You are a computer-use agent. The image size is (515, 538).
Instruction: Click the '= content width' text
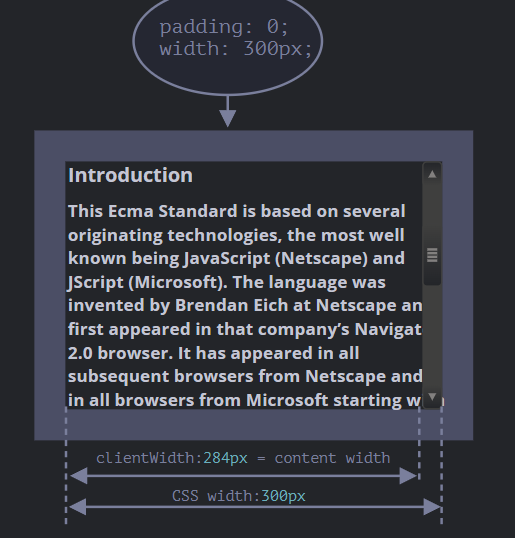pos(324,458)
